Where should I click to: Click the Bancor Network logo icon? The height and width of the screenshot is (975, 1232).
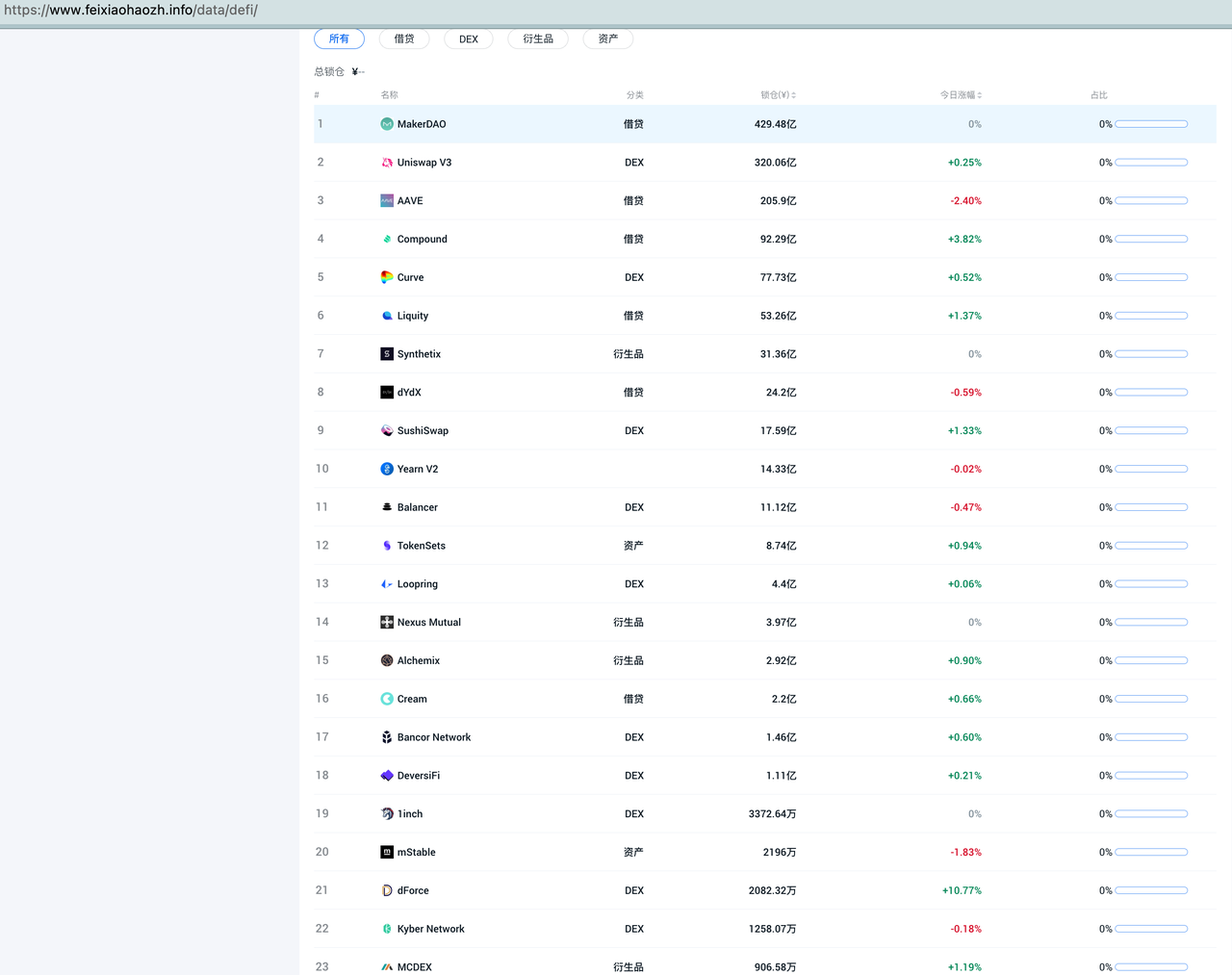point(387,737)
